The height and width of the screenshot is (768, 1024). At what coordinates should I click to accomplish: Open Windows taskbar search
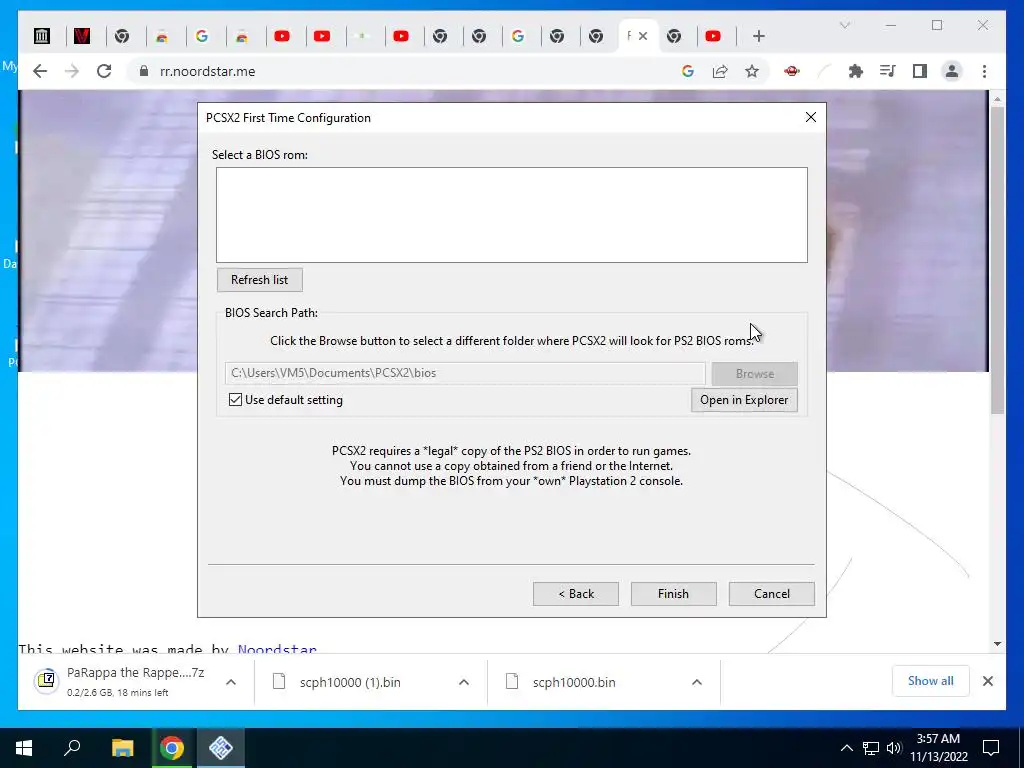pos(72,748)
